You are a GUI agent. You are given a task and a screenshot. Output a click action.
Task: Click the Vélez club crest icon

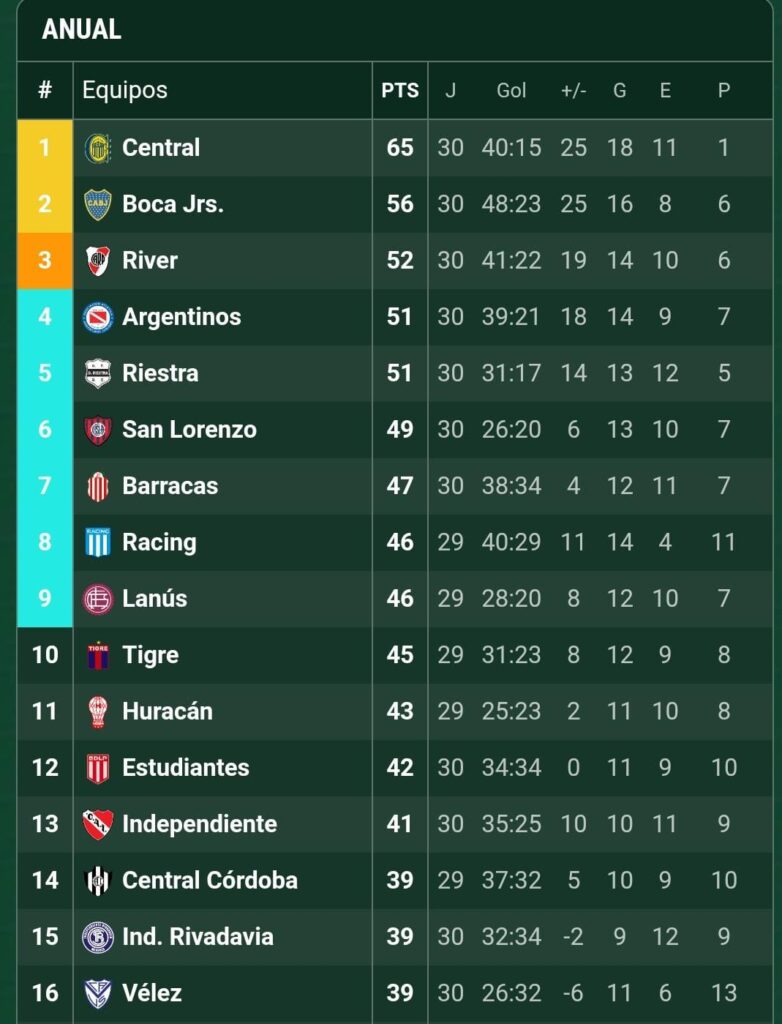[x=98, y=994]
